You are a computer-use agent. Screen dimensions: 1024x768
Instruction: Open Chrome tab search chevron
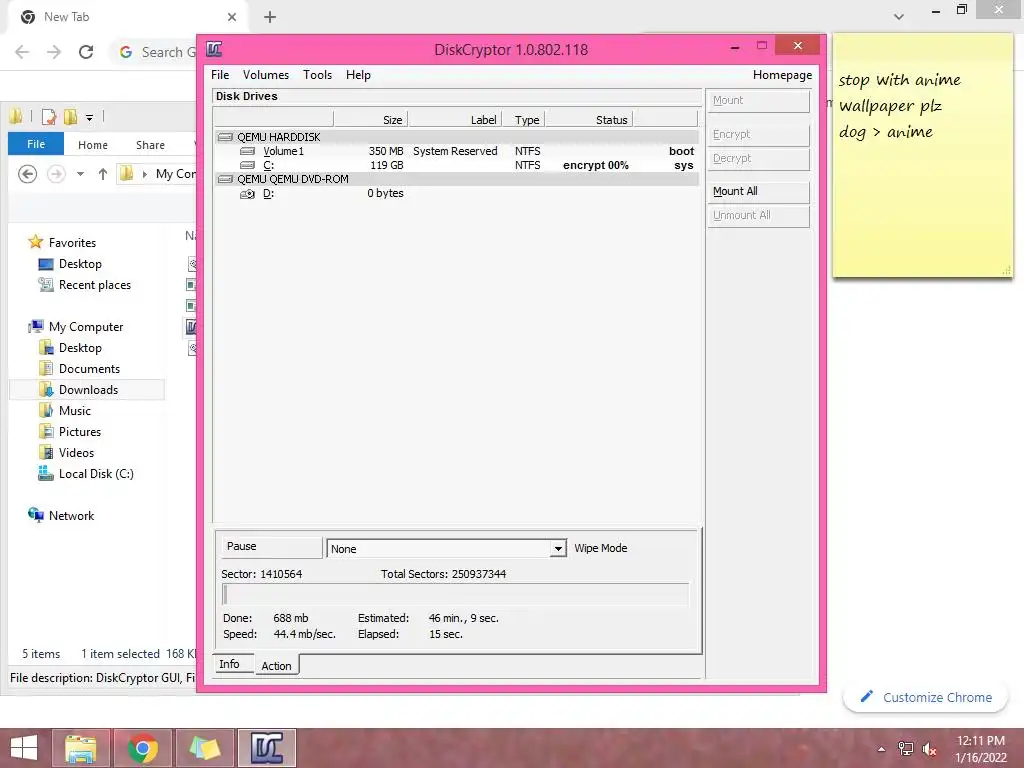pyautogui.click(x=899, y=17)
